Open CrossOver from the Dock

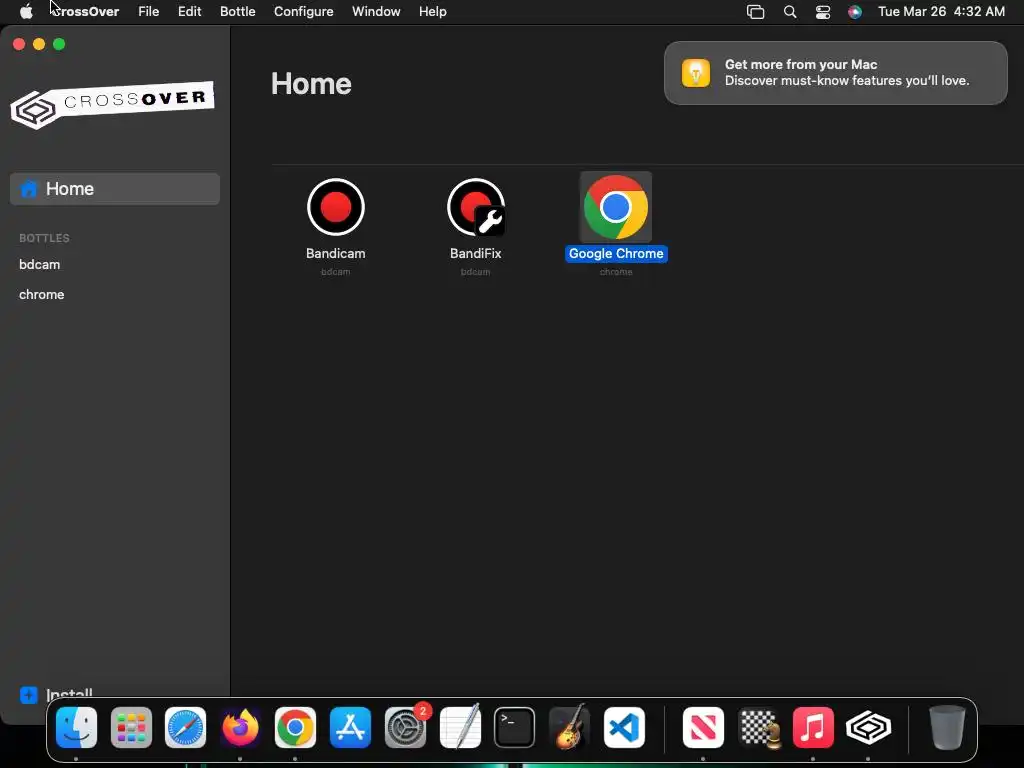point(869,727)
